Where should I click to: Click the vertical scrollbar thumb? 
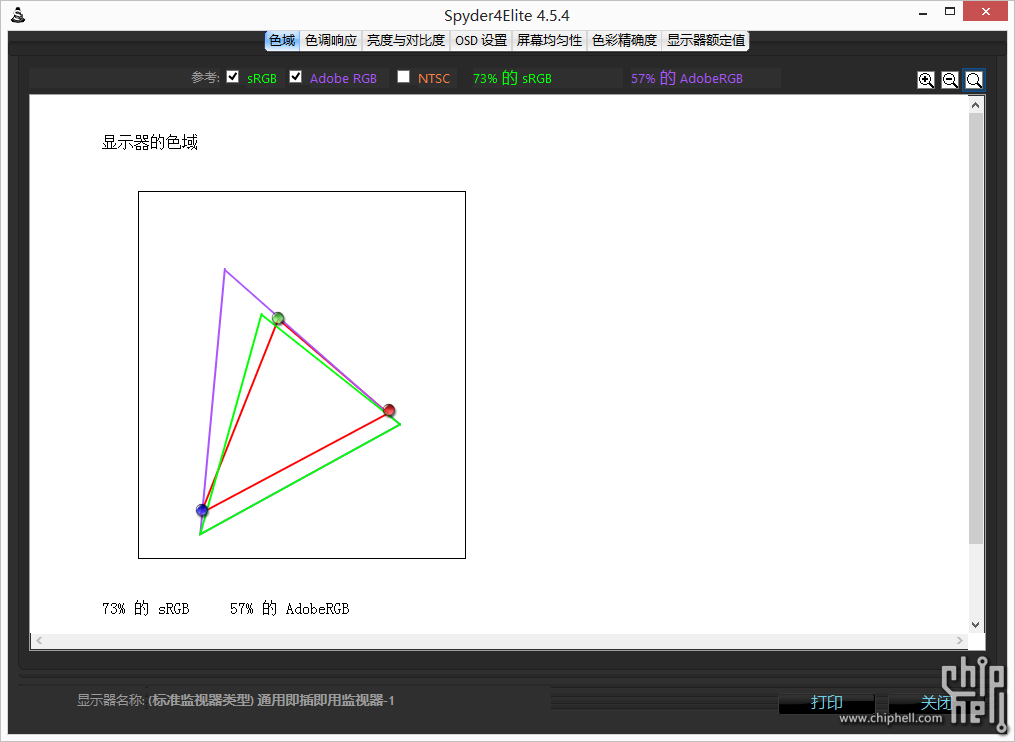pos(976,328)
